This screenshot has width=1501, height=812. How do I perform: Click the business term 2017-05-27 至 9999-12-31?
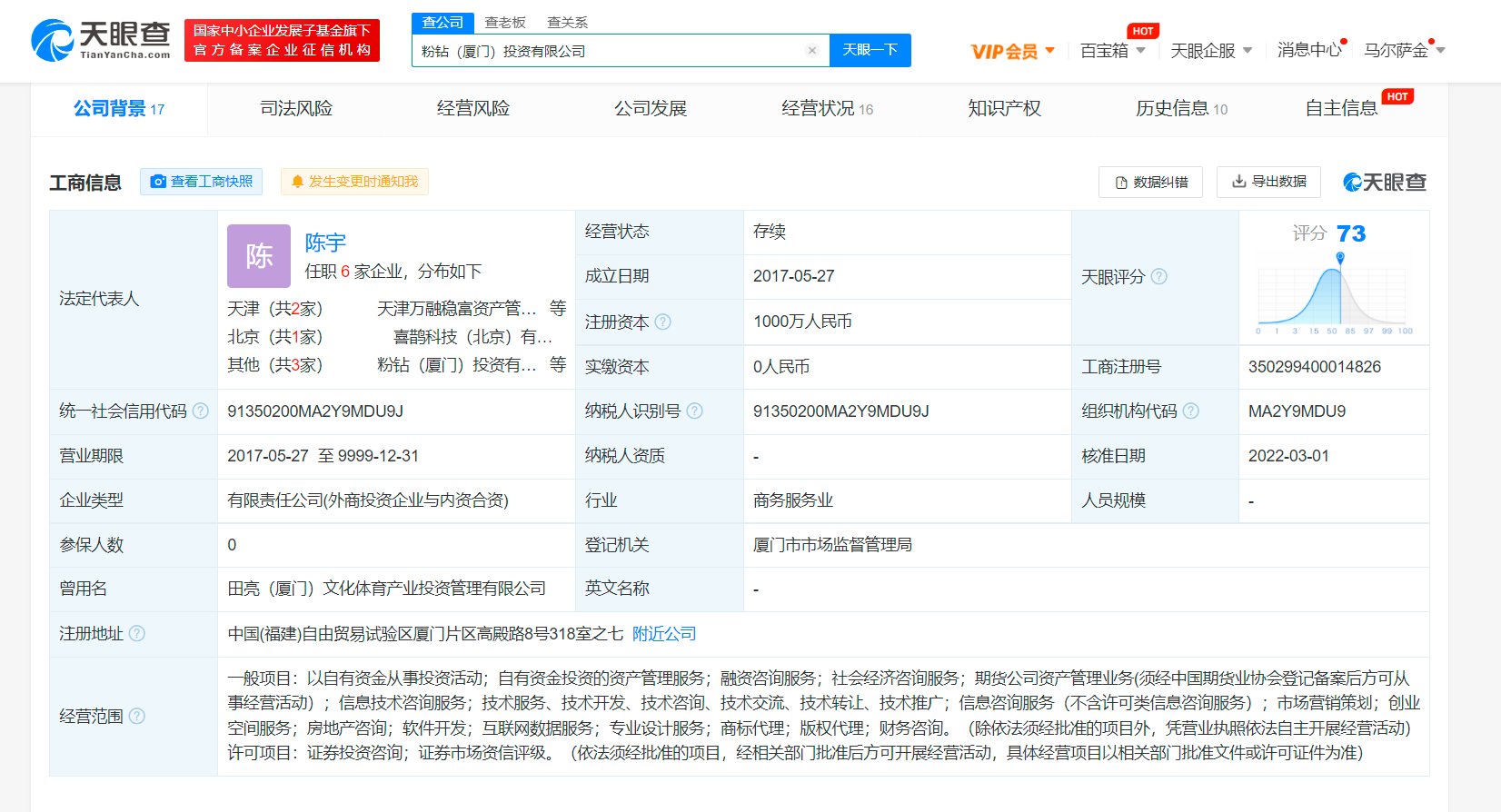coord(323,456)
